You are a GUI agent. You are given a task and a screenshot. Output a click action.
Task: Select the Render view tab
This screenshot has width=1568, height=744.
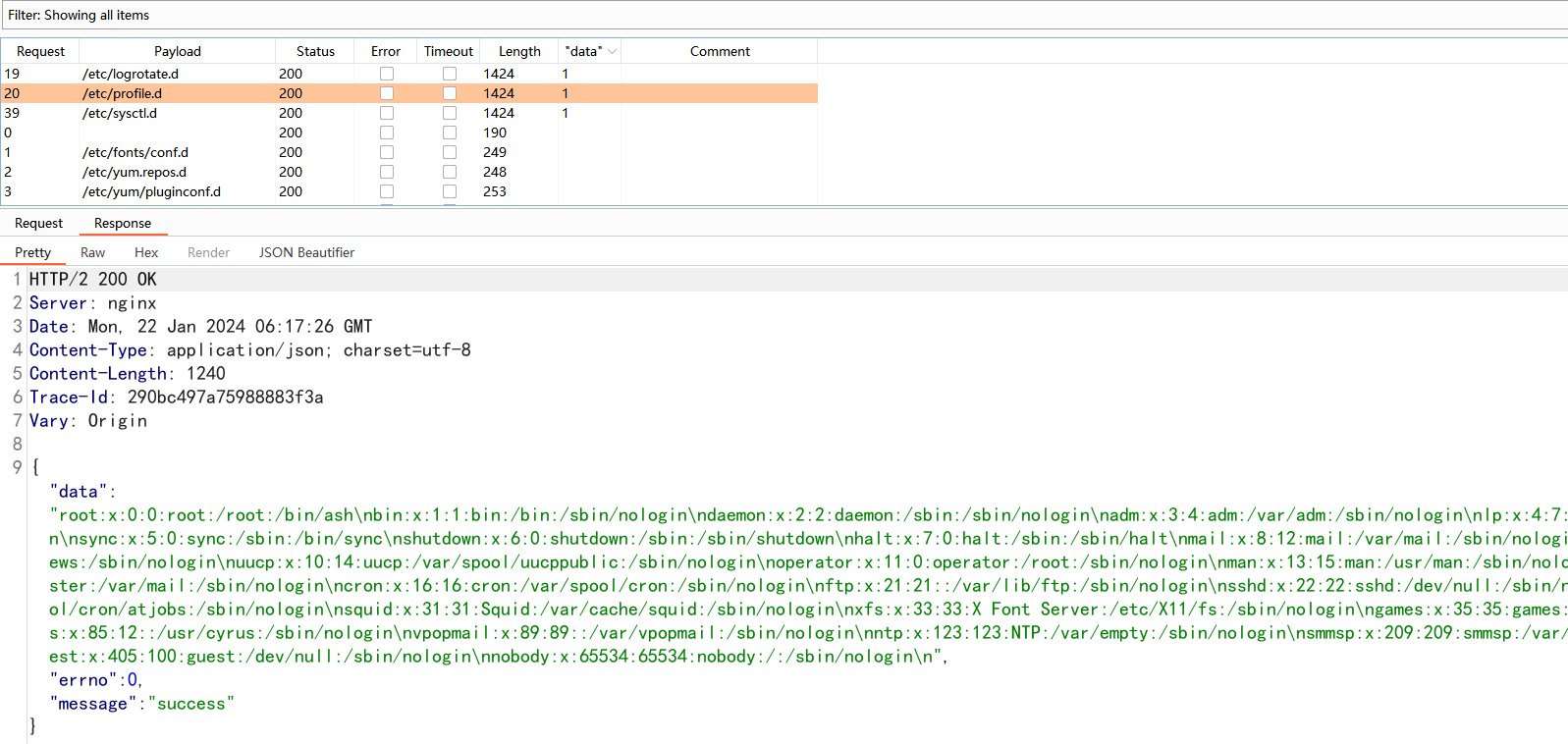click(208, 252)
